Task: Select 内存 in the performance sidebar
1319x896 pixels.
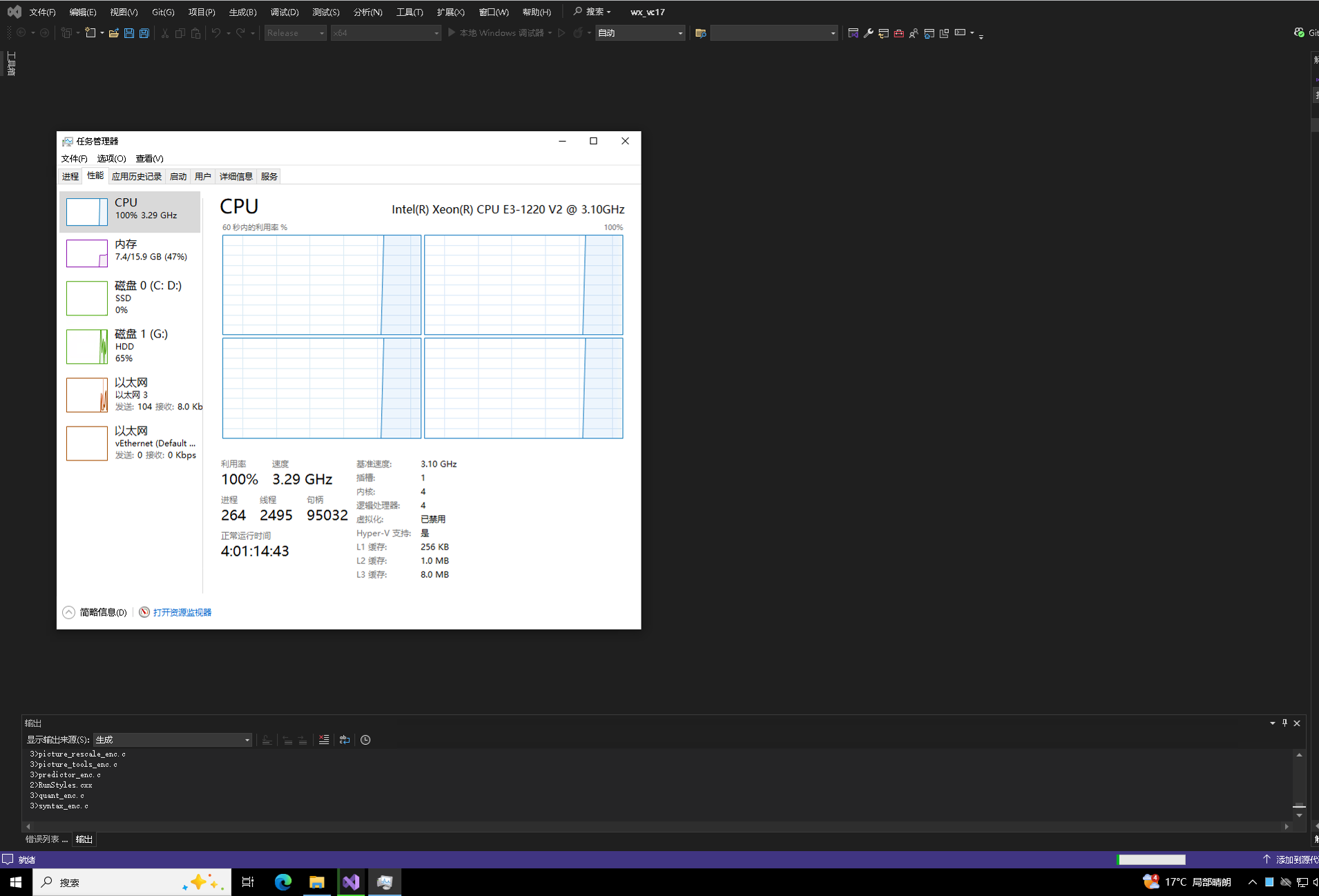Action: [x=130, y=251]
